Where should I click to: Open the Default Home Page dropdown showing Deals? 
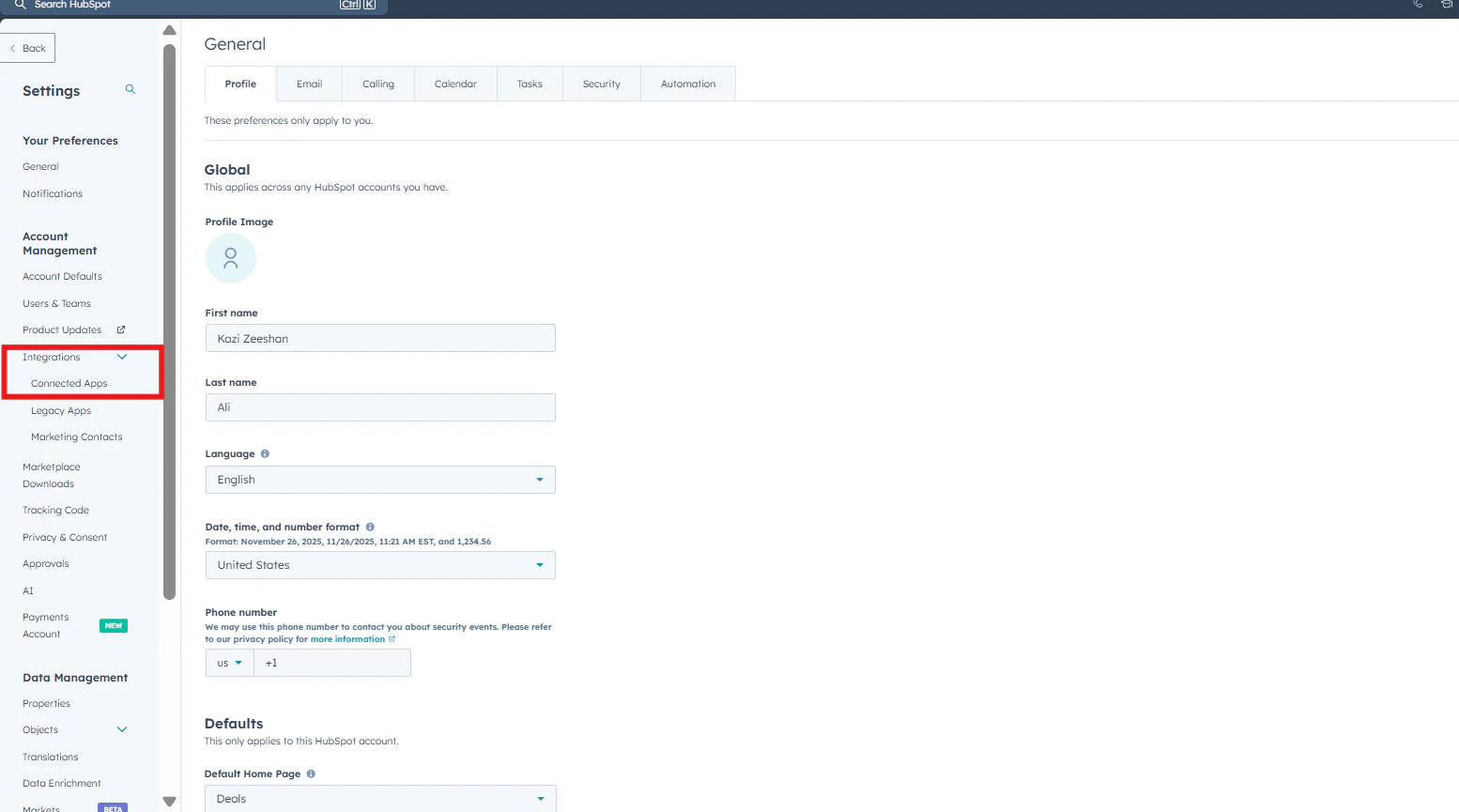coord(380,799)
